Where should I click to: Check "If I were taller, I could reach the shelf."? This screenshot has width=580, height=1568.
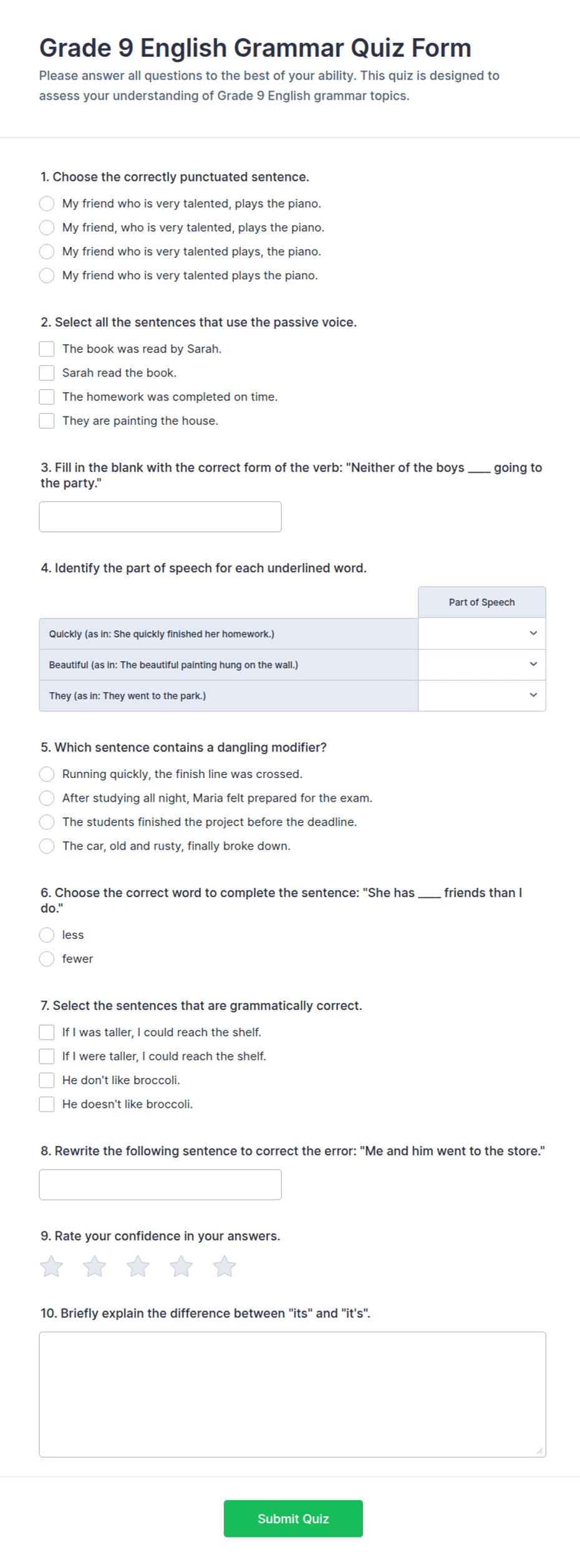click(x=47, y=1056)
